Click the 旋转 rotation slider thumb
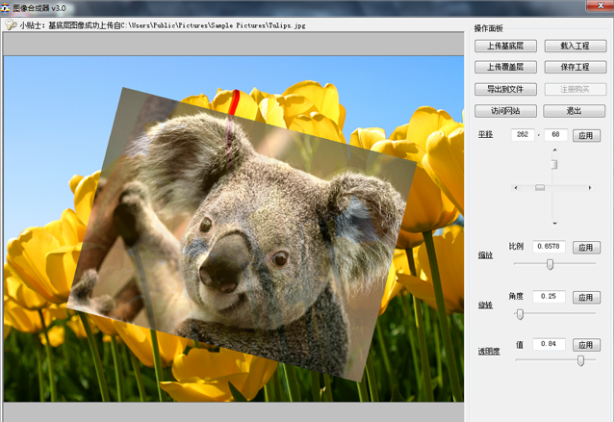 coord(520,314)
